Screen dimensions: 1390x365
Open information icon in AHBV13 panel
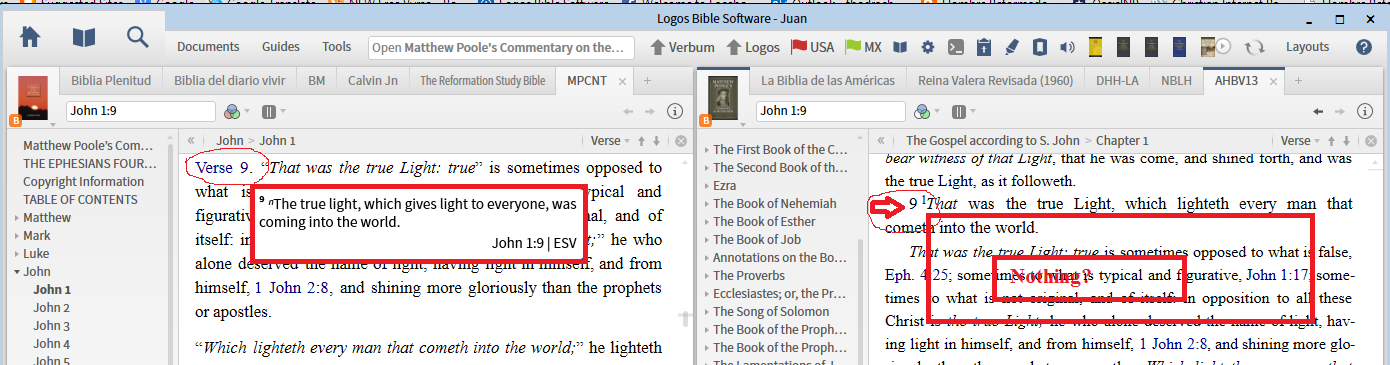coord(1364,111)
